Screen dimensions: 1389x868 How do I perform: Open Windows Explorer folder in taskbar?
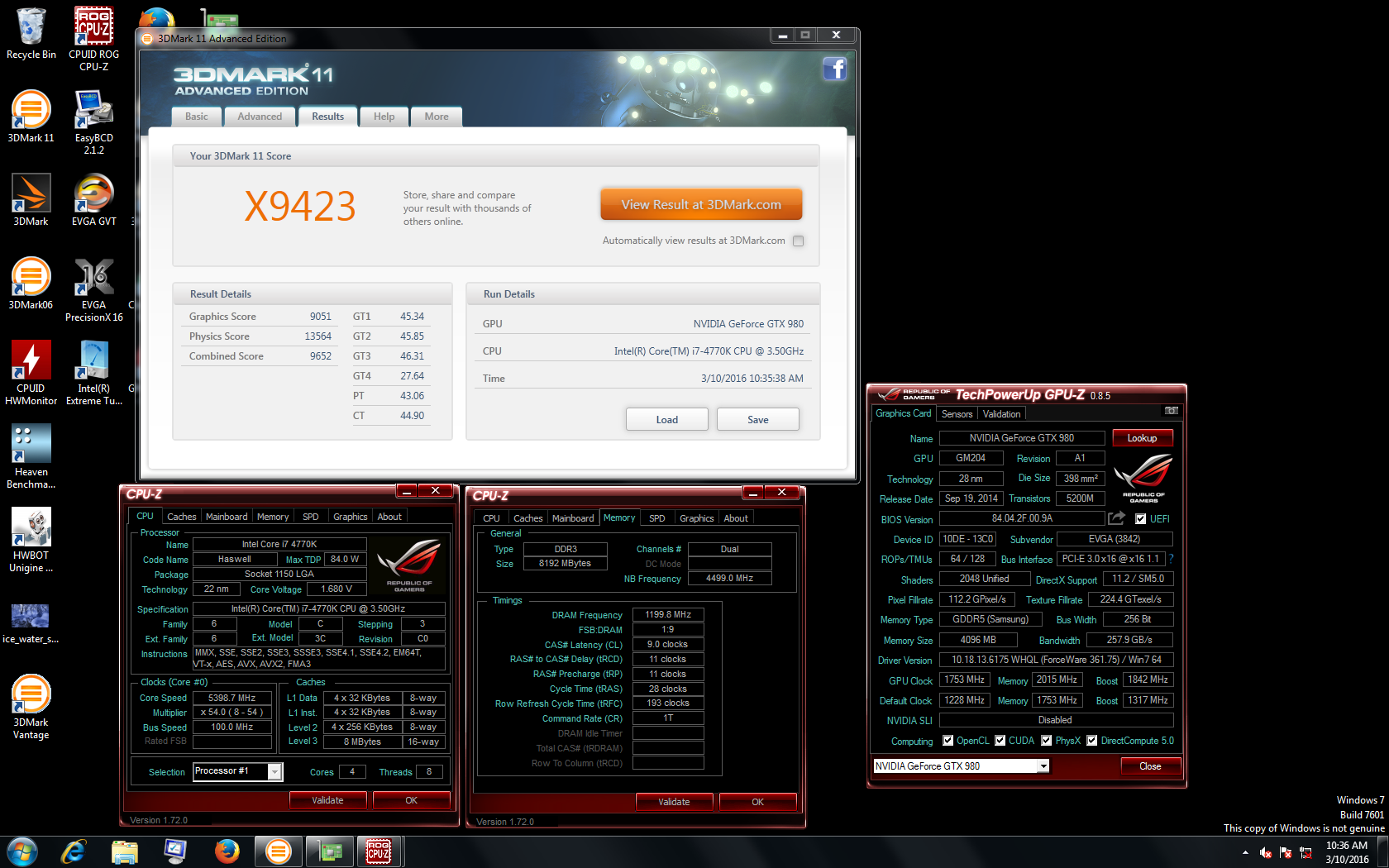124,851
